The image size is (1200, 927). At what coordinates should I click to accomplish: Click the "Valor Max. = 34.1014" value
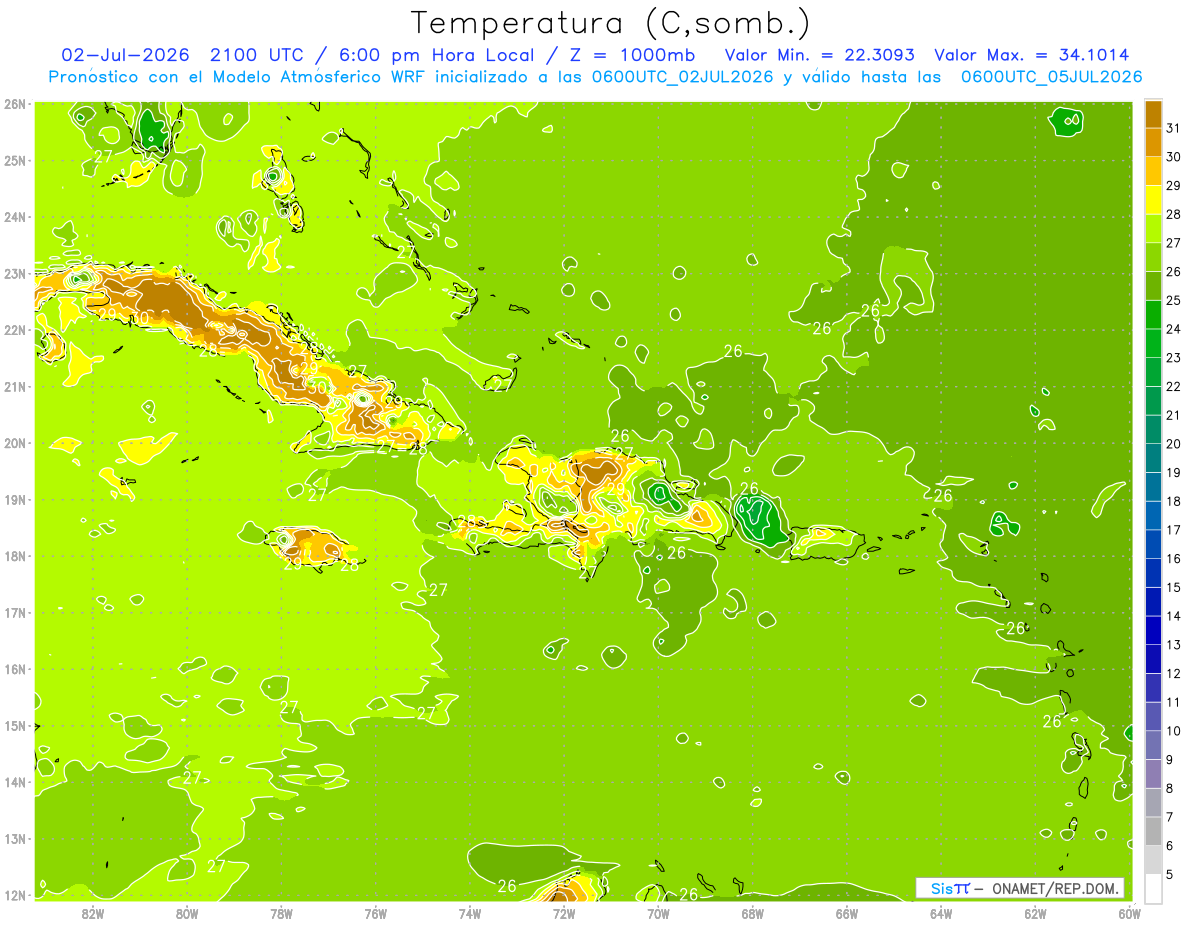[1031, 54]
